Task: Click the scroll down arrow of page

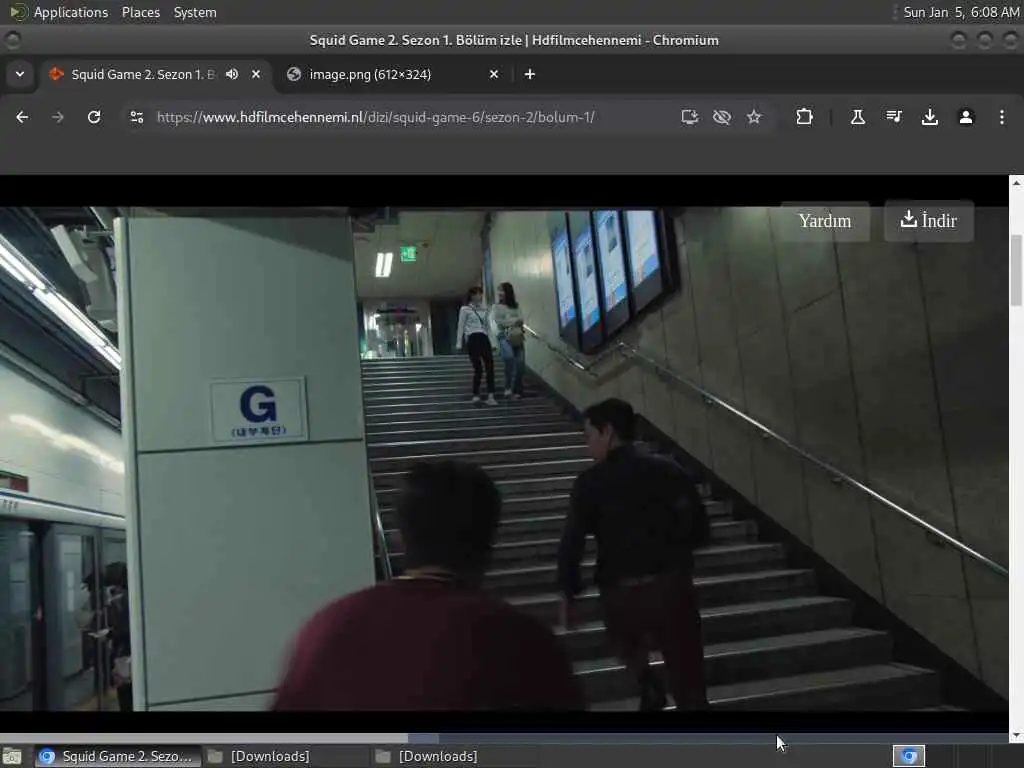Action: click(1016, 736)
